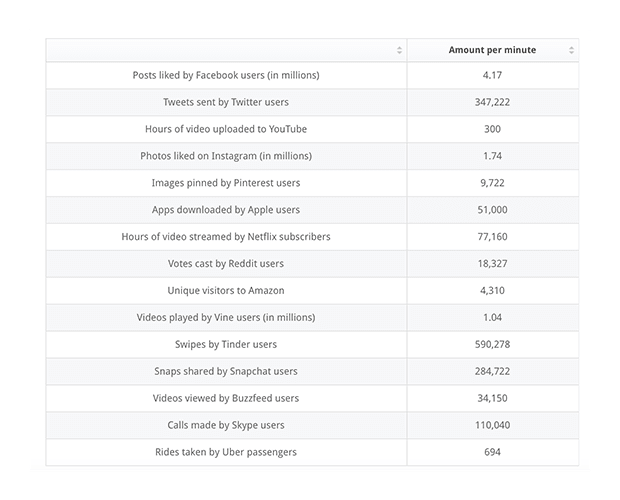Click Videos played by Vine users
The image size is (620, 500).
226,317
